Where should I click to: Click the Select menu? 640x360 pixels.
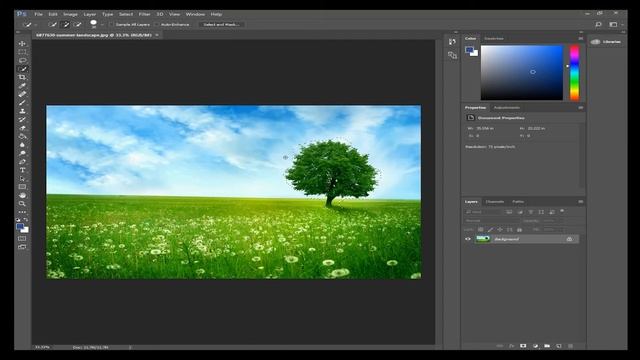coord(126,14)
